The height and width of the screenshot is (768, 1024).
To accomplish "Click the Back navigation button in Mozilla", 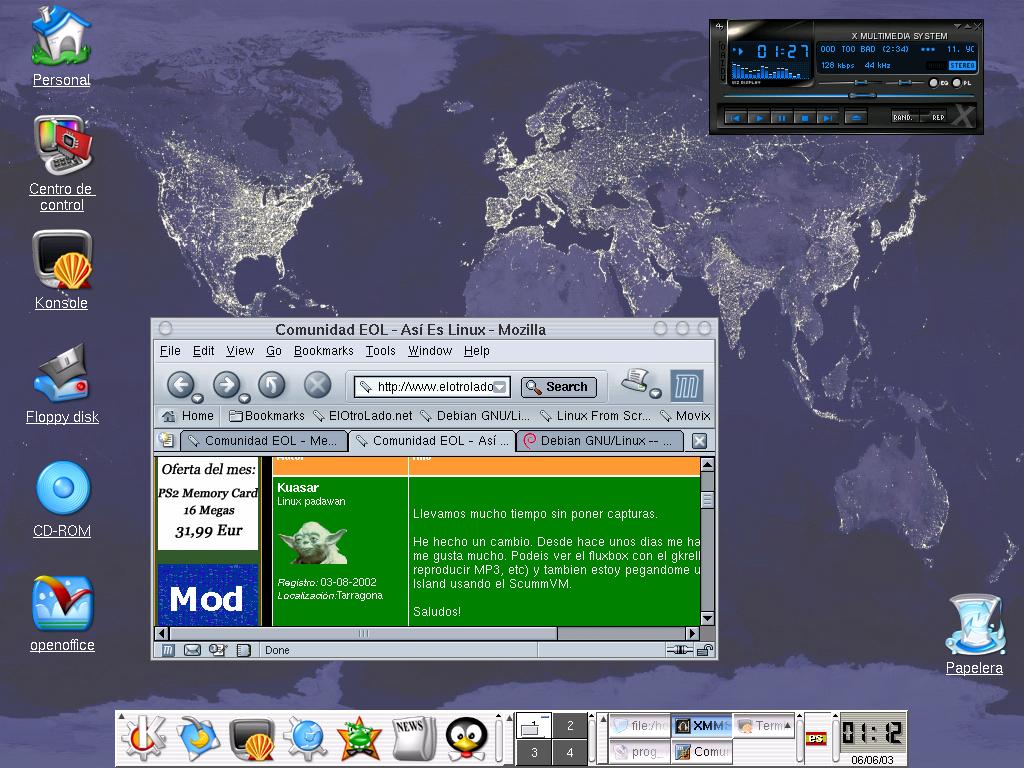I will (180, 384).
